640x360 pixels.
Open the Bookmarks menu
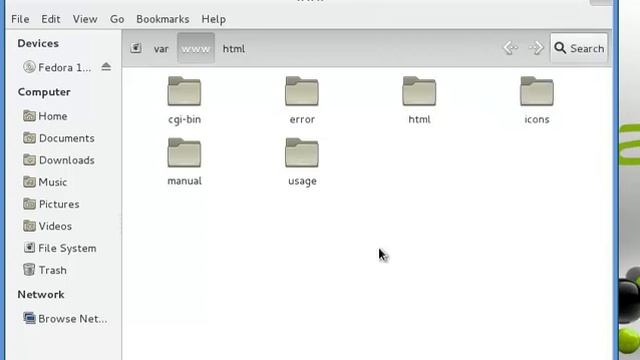[x=162, y=19]
